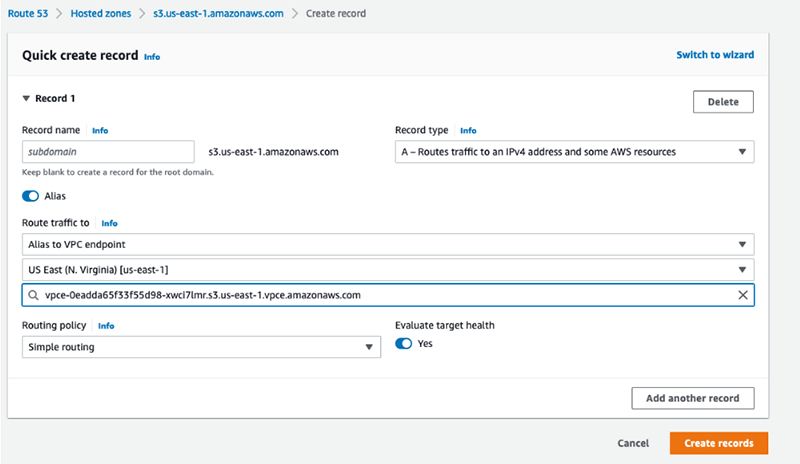800x464 pixels.
Task: Open Info link next to Route traffic to
Action: tap(109, 223)
